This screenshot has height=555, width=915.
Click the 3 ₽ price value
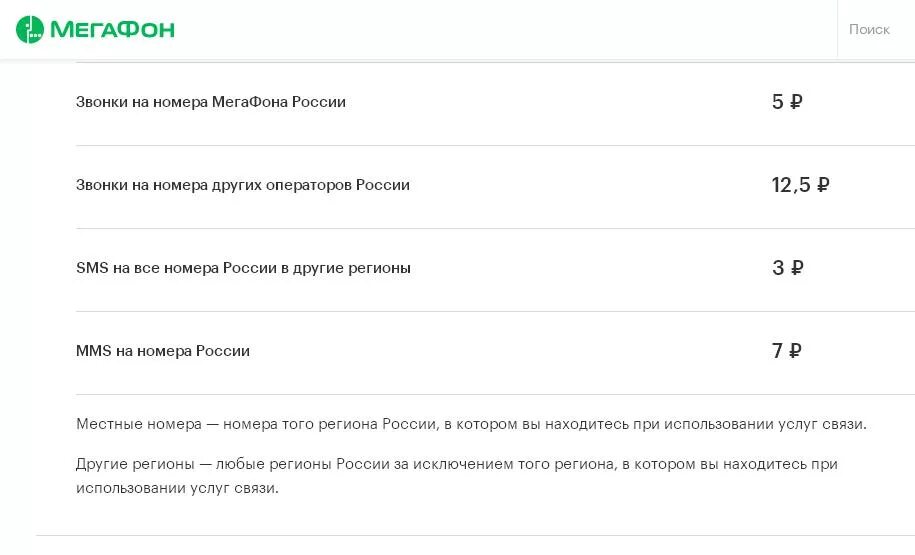coord(787,268)
